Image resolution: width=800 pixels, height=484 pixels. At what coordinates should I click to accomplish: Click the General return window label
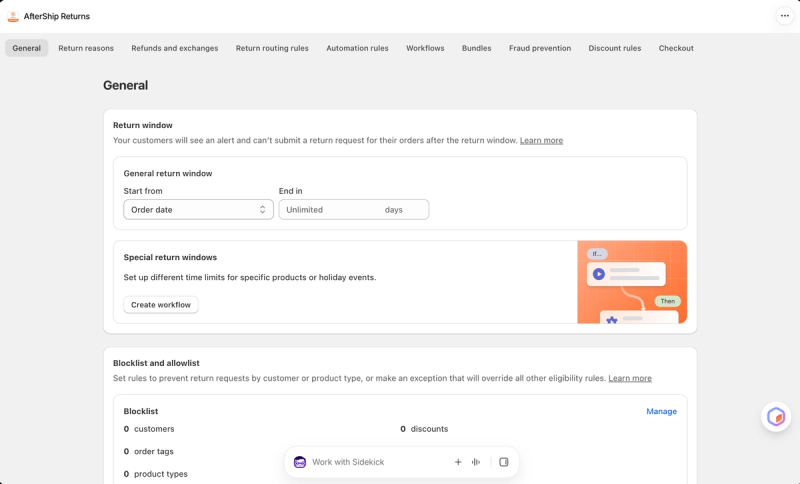(168, 173)
